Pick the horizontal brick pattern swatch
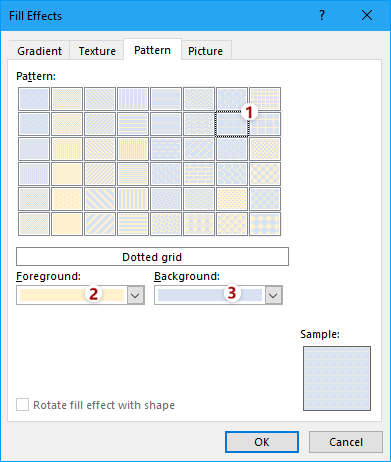This screenshot has height=462, width=391. (x=199, y=174)
